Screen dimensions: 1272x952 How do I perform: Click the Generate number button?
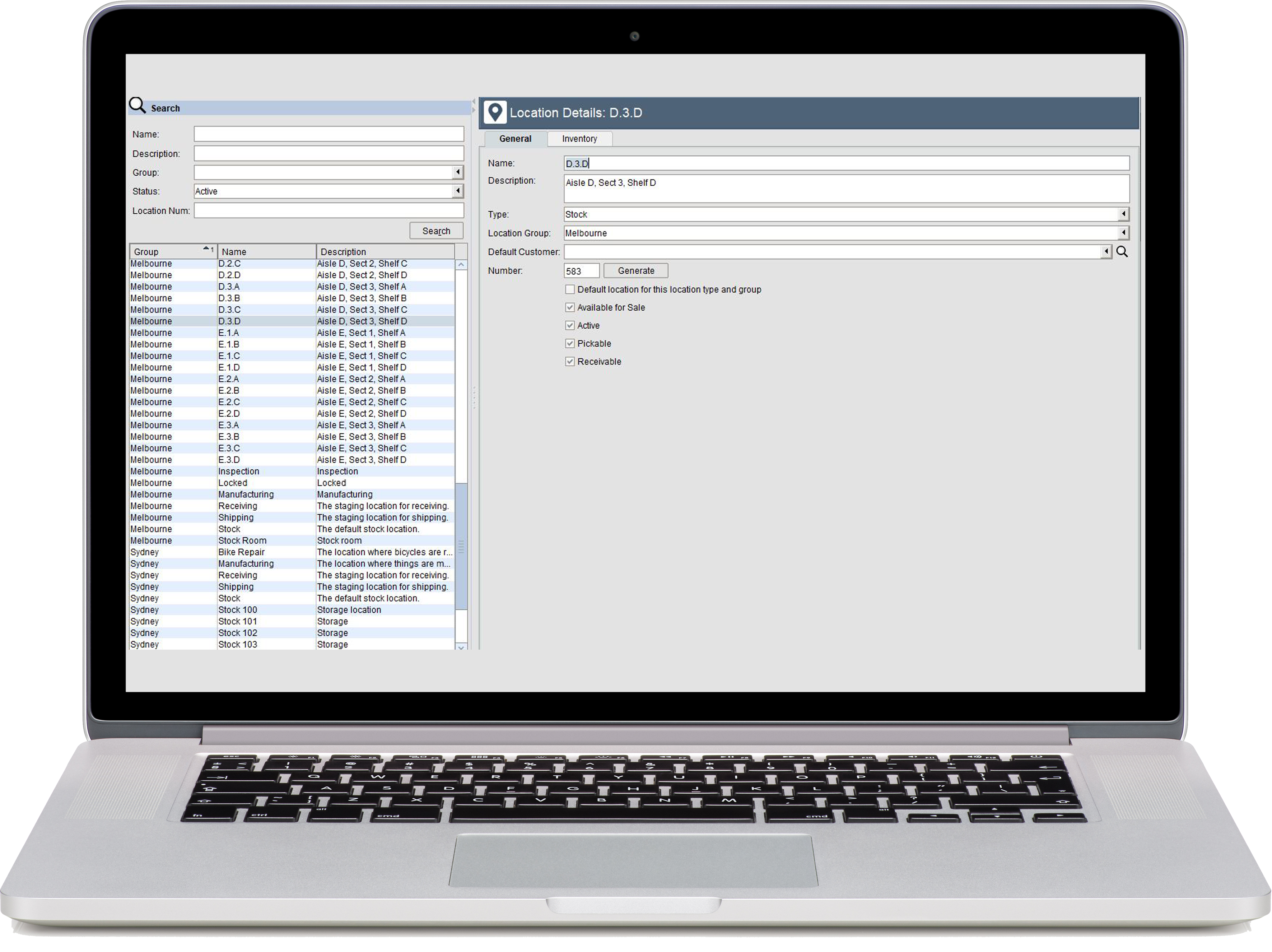click(635, 270)
